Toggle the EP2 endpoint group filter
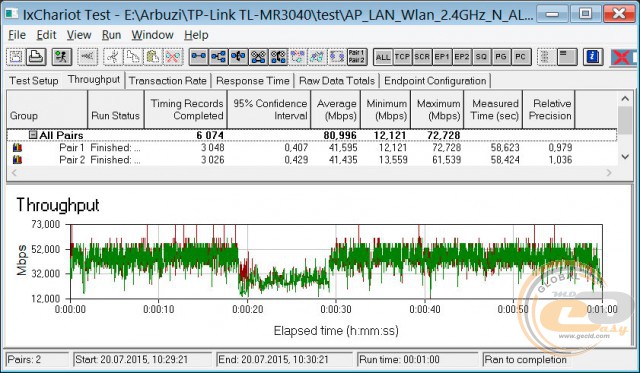This screenshot has height=373, width=640. point(462,57)
